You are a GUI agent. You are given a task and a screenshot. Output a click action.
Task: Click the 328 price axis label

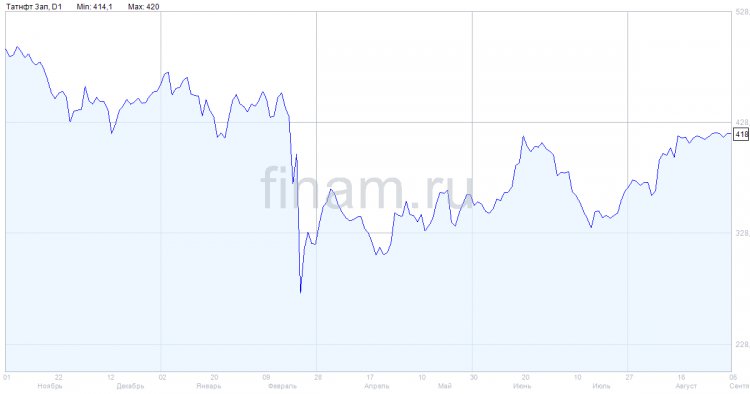[742, 233]
